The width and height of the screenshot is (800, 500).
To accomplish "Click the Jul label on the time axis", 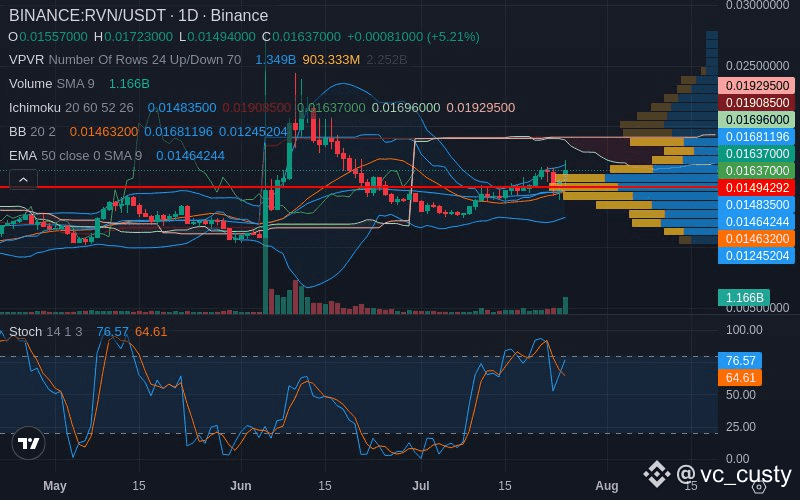I will (421, 486).
